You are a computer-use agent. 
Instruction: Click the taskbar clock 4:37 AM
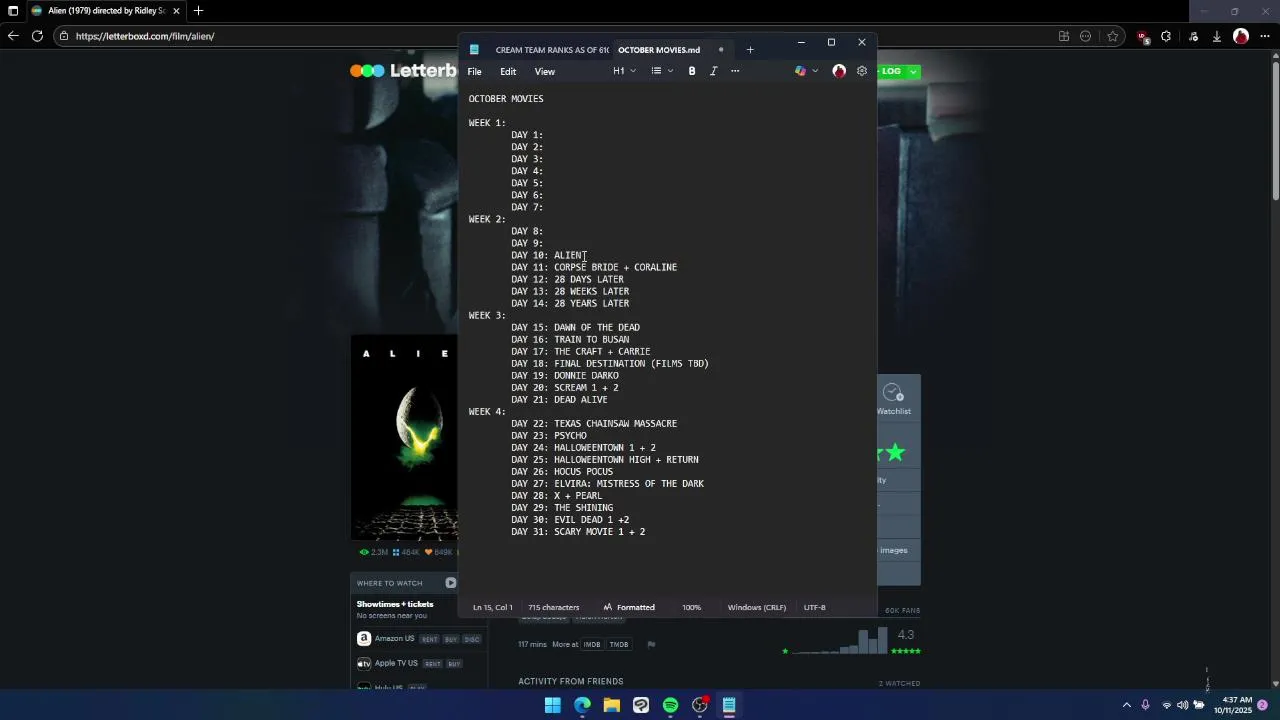1232,705
